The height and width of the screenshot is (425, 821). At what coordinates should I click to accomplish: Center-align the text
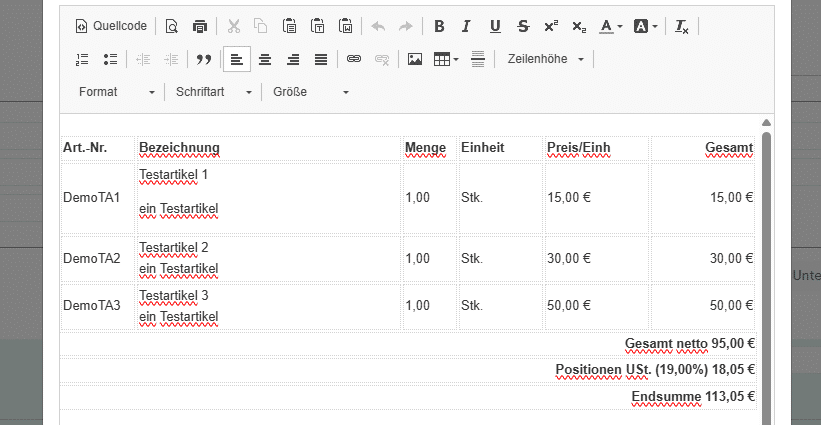click(265, 59)
